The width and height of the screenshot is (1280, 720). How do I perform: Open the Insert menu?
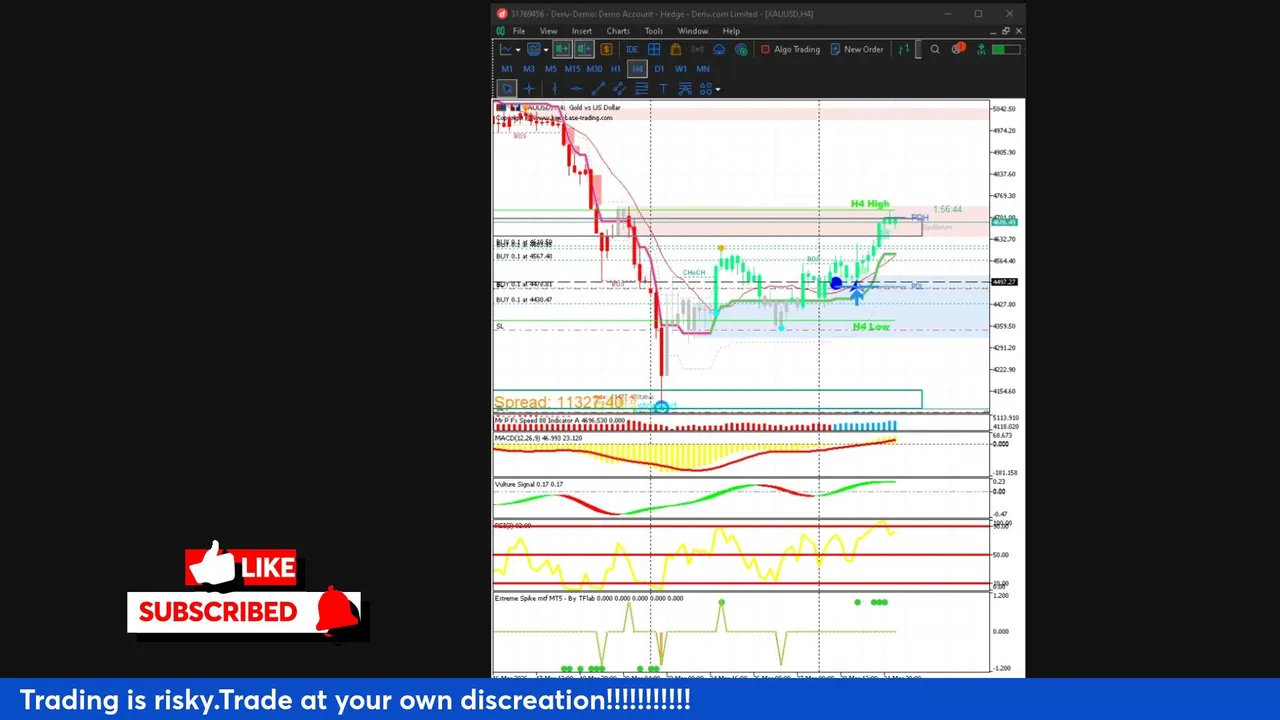click(x=582, y=31)
